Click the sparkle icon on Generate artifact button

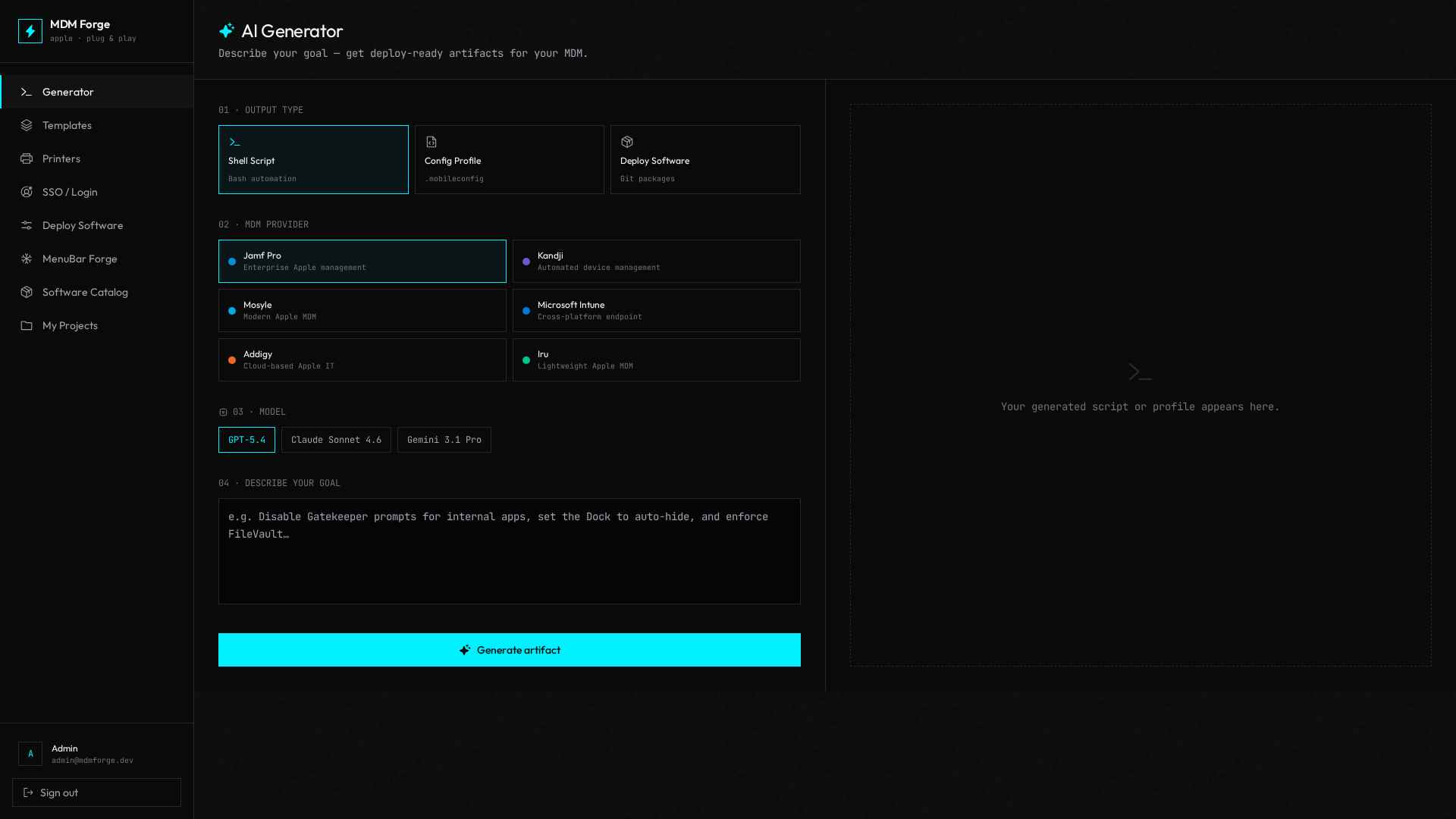pos(465,650)
